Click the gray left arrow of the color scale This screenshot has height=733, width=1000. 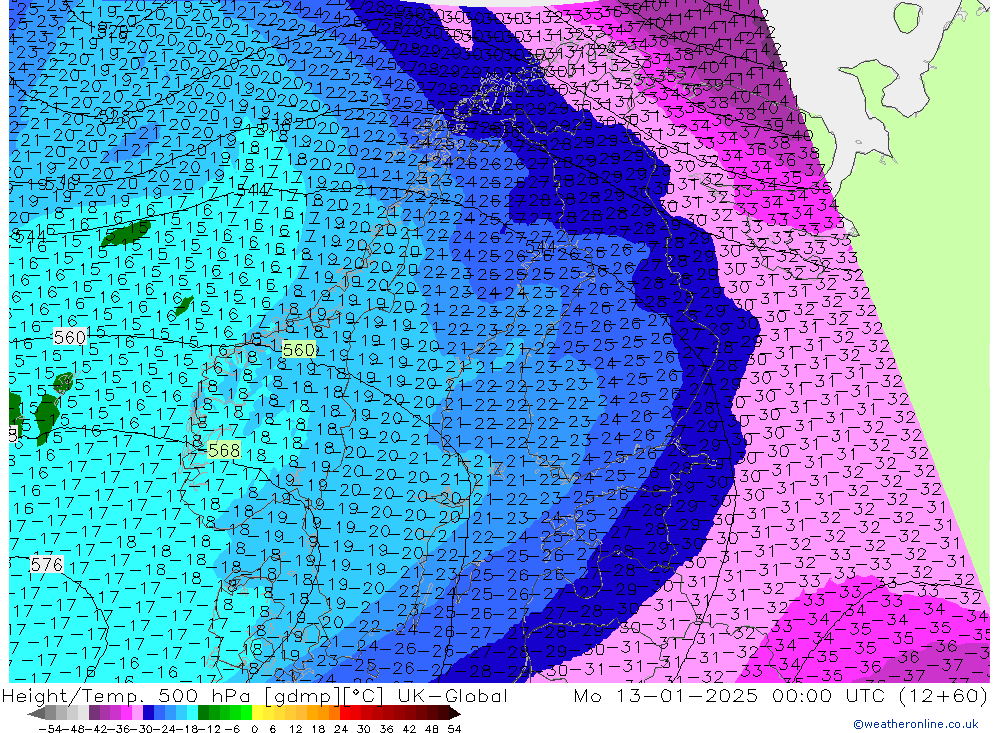point(36,713)
